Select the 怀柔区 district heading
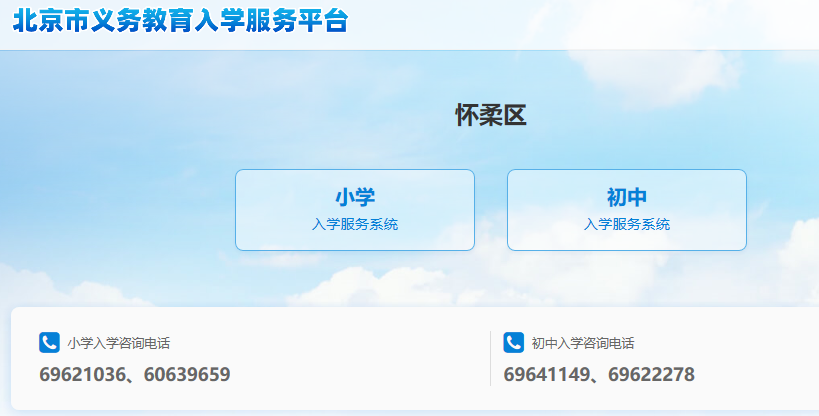The height and width of the screenshot is (416, 819). 491,115
